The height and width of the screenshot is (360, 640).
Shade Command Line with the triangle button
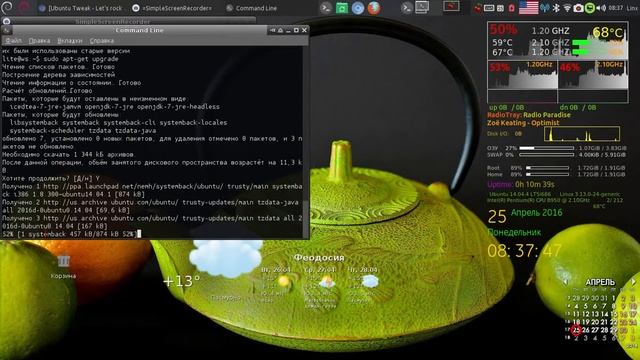(280, 30)
